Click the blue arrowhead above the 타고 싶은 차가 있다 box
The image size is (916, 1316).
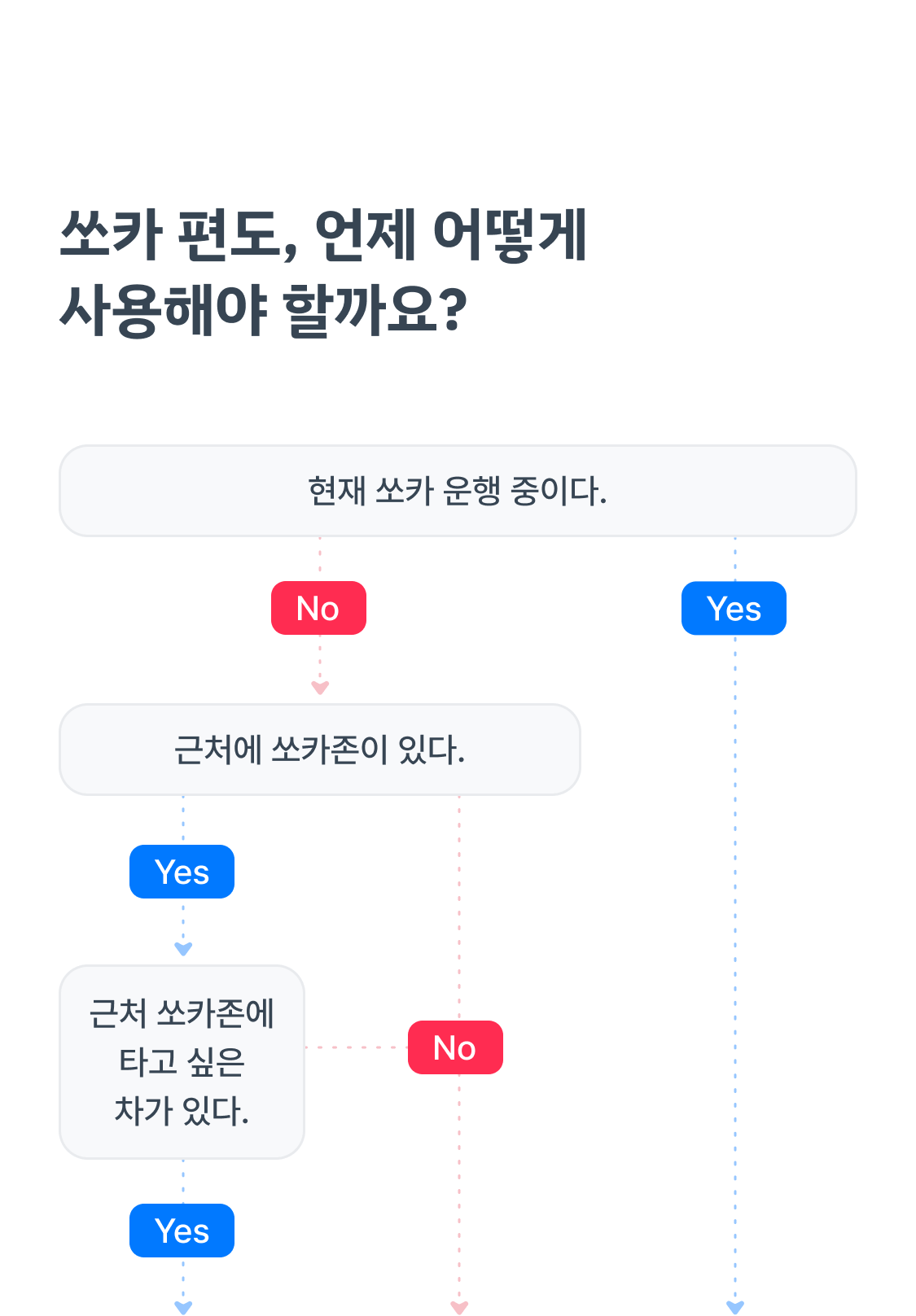pos(183,949)
